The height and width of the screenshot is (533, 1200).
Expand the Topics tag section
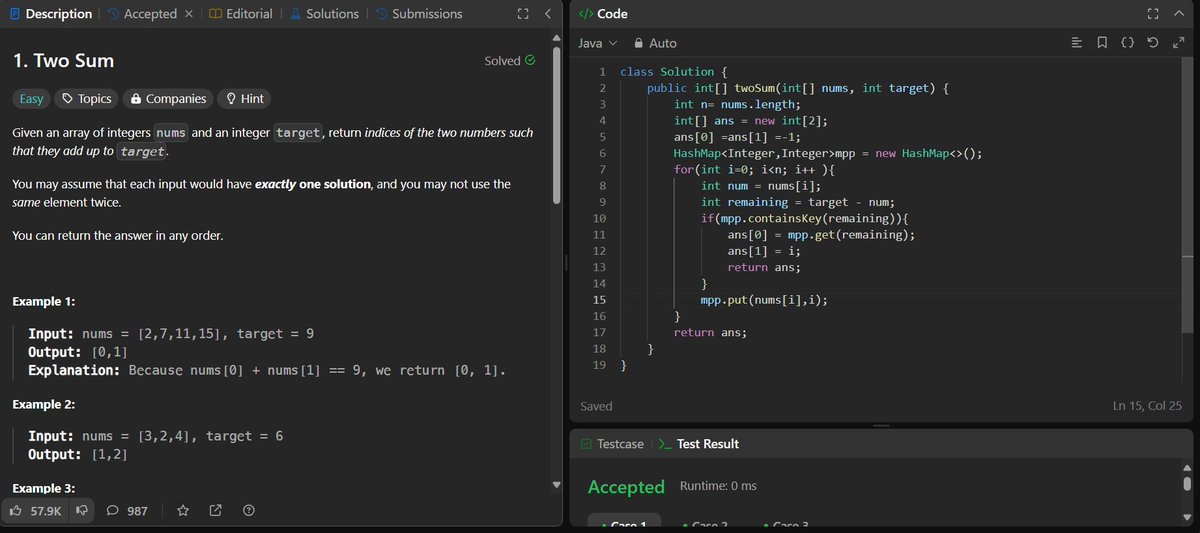pyautogui.click(x=86, y=98)
